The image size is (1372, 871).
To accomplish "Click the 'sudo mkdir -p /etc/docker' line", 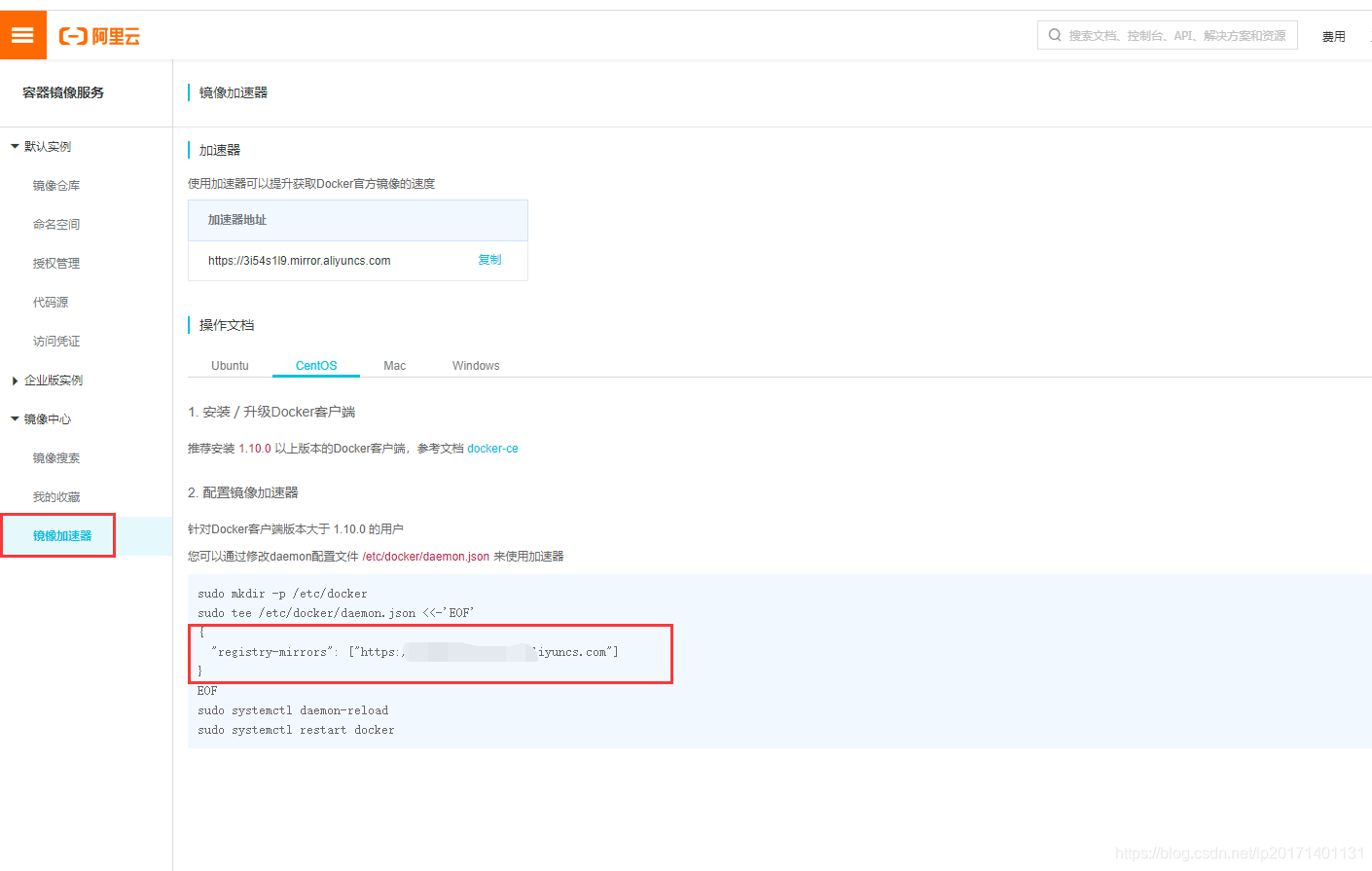I will click(282, 594).
